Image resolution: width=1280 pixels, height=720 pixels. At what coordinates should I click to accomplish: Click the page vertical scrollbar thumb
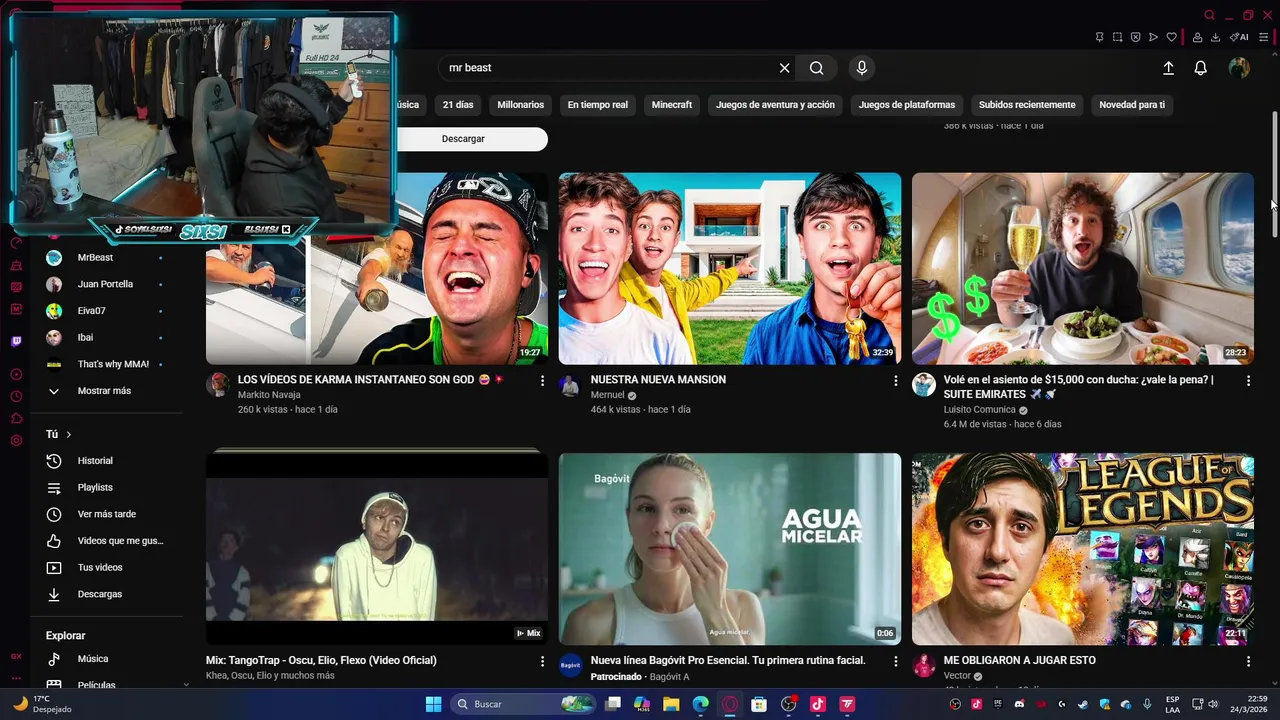point(1274,174)
